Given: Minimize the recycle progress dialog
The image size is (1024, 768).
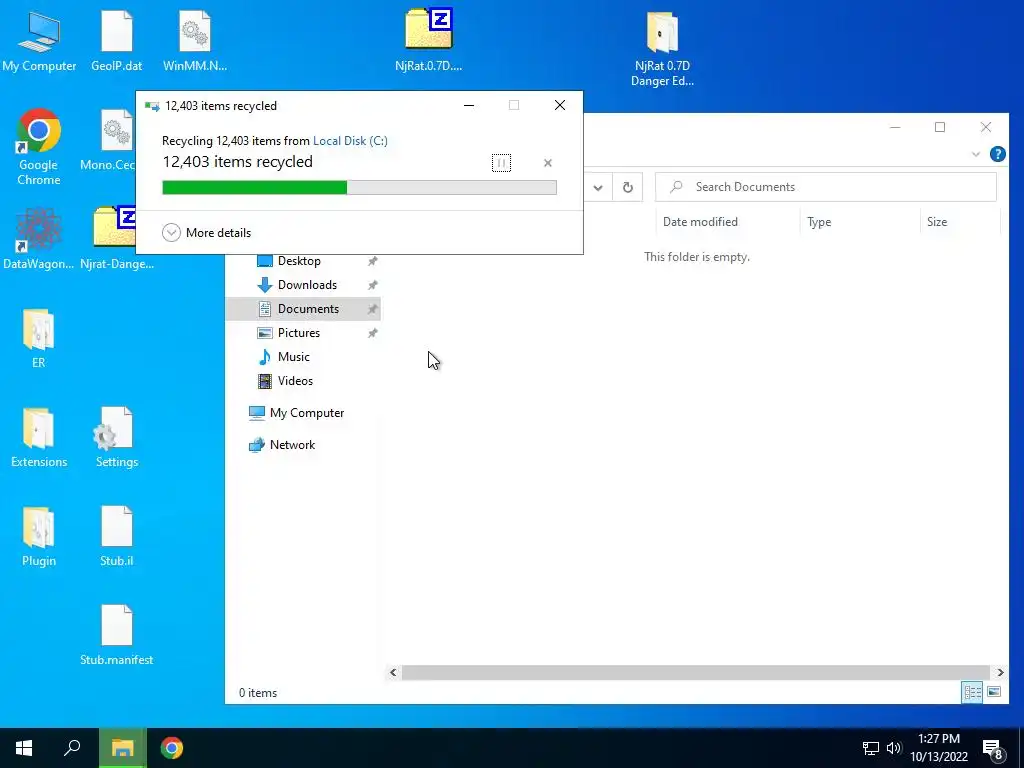Looking at the screenshot, I should click(x=469, y=105).
